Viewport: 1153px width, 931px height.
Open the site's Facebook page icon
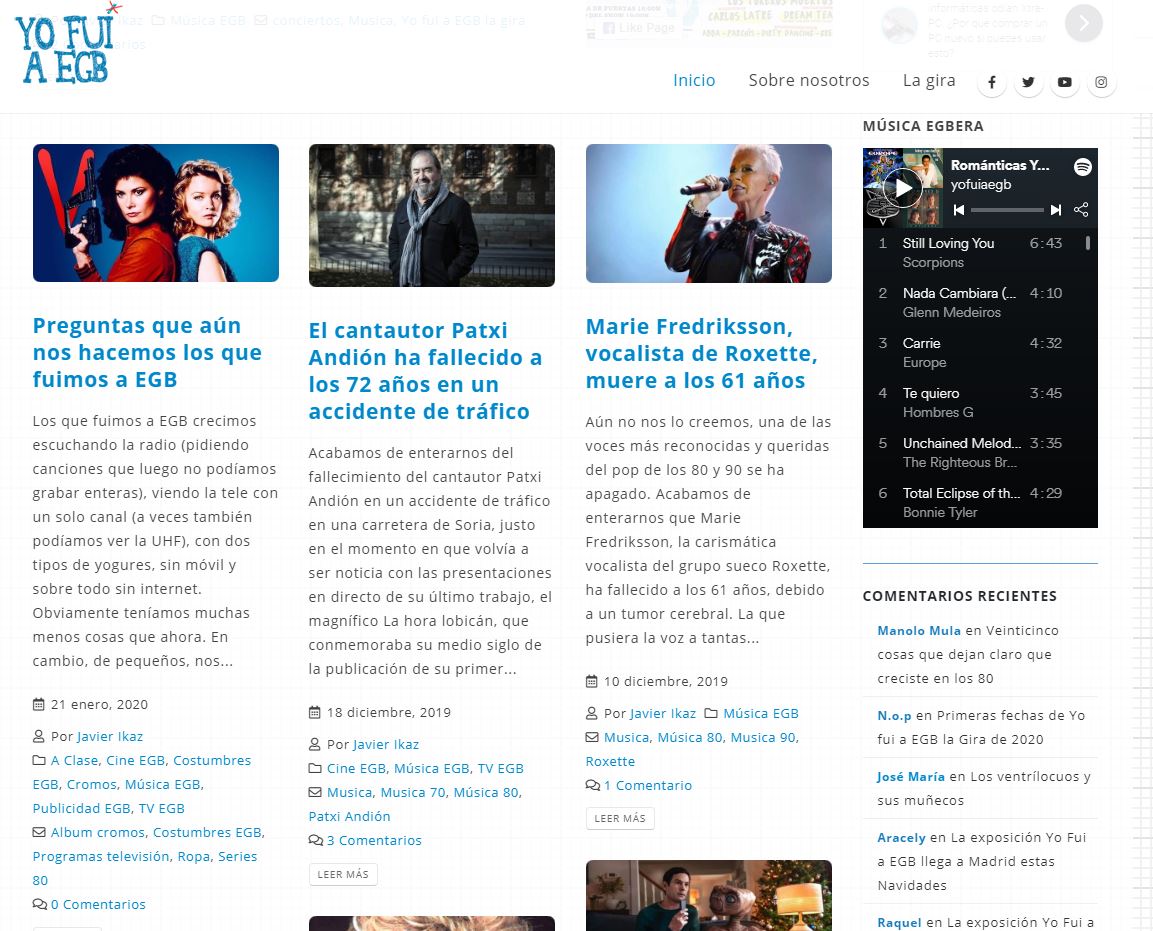click(x=991, y=83)
